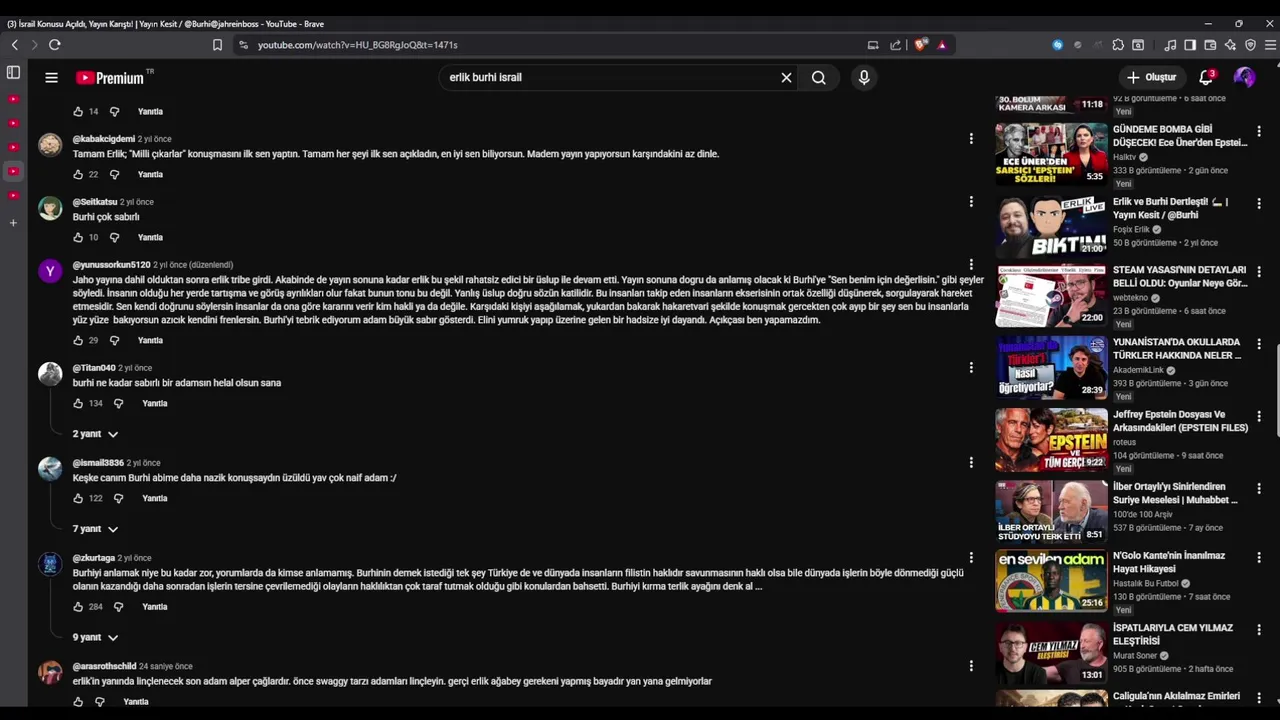
Task: Open the Leo AI sparkle icon
Action: click(1230, 45)
